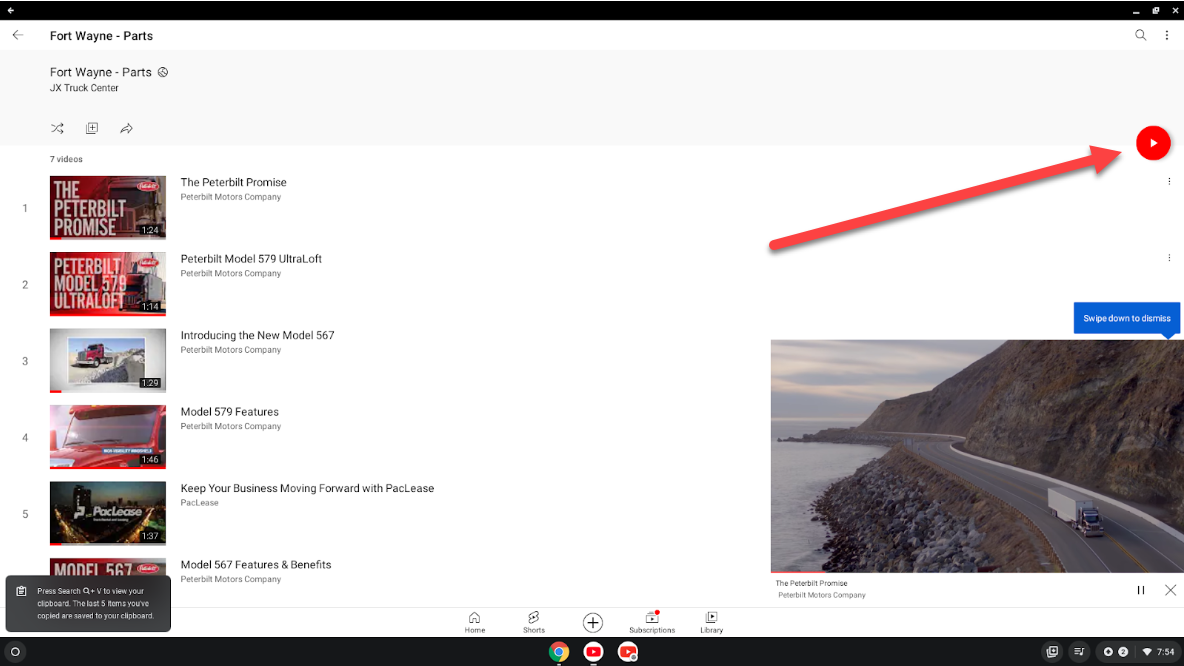The height and width of the screenshot is (666, 1184).
Task: Open the status tray showing 7:54
Action: tap(1158, 652)
